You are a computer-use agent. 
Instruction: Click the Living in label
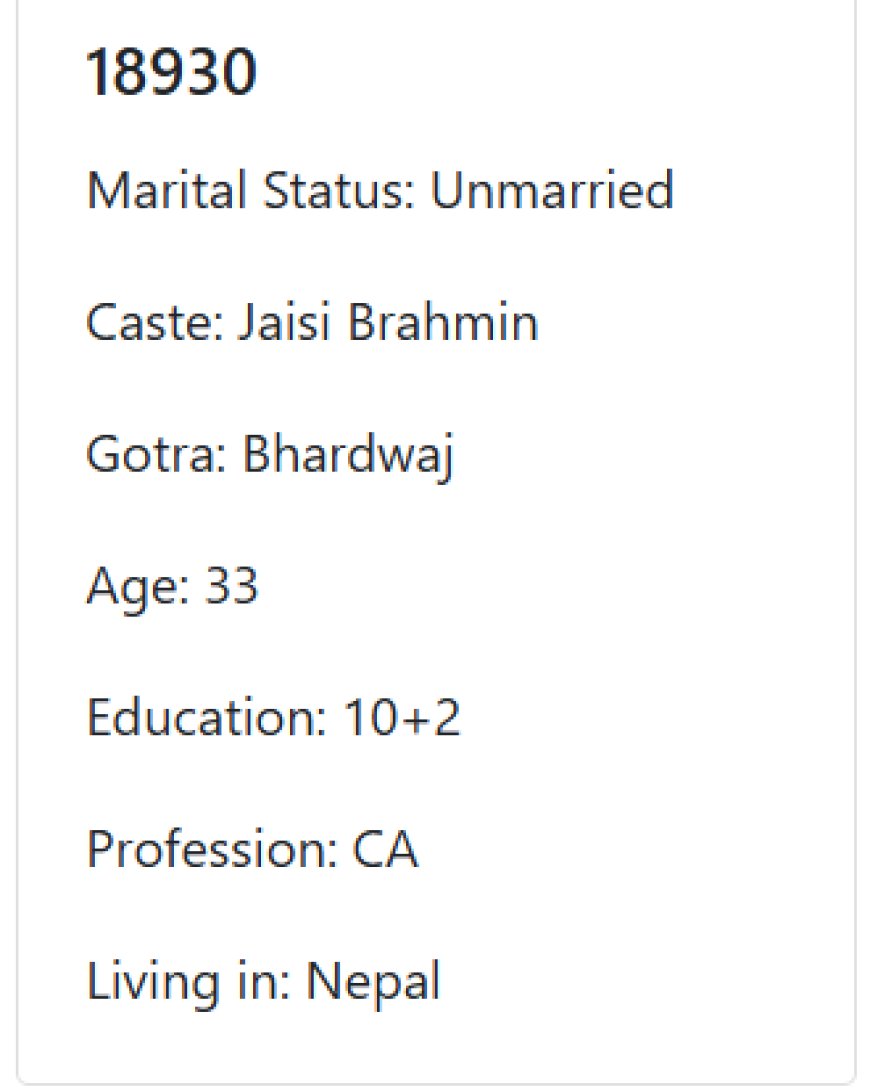tap(188, 983)
